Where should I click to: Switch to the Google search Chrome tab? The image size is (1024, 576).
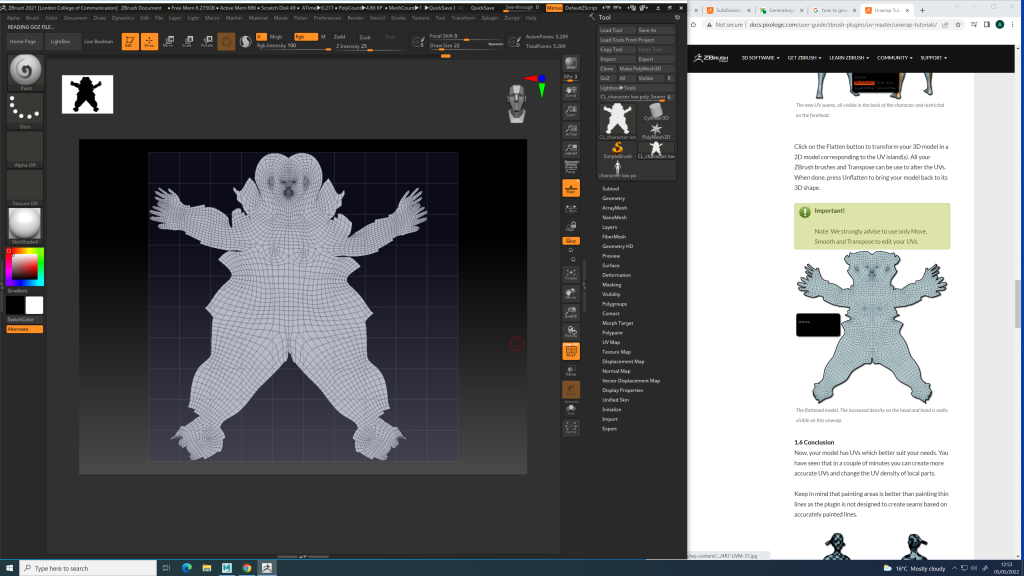pos(833,10)
